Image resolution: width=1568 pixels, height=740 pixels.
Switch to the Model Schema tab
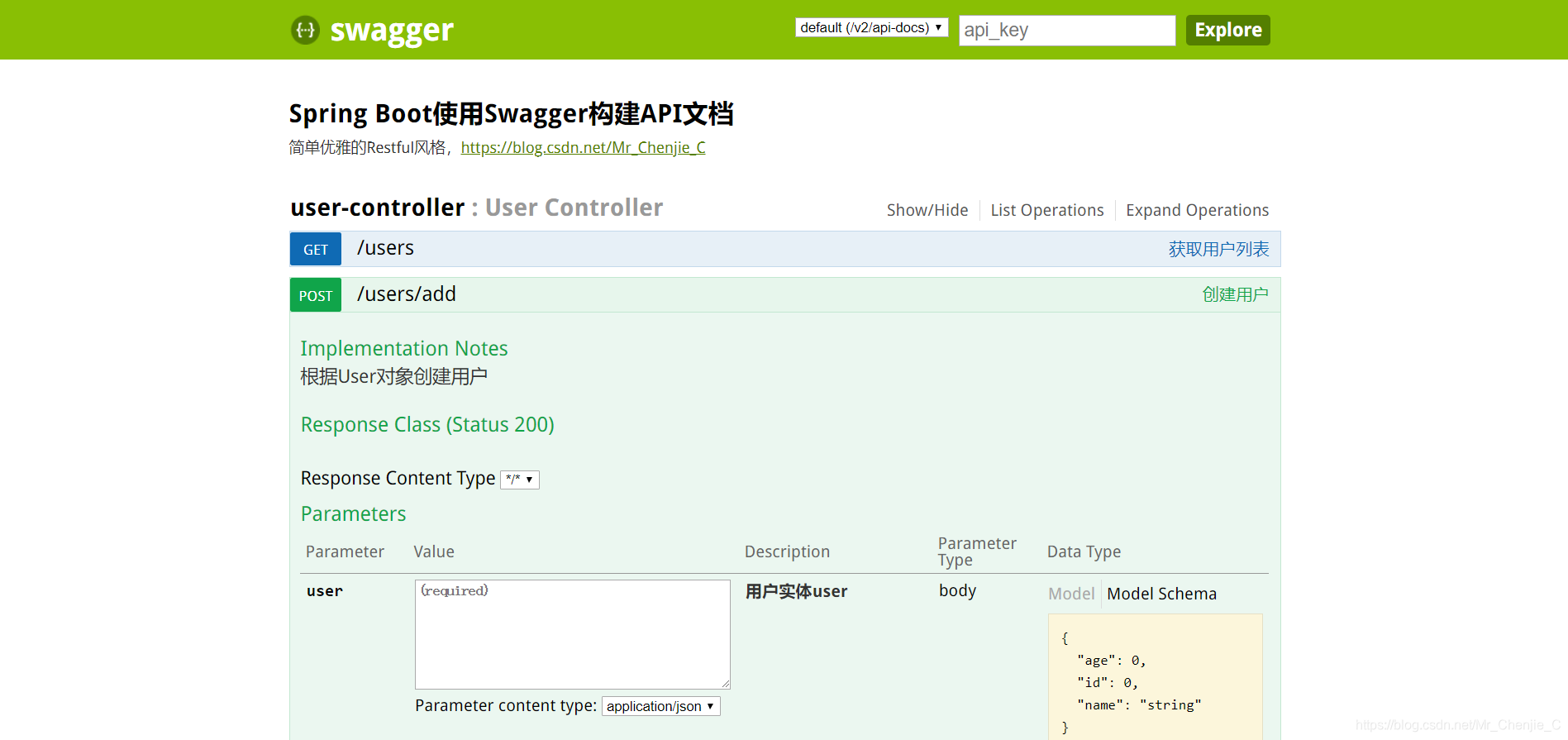coord(1161,594)
